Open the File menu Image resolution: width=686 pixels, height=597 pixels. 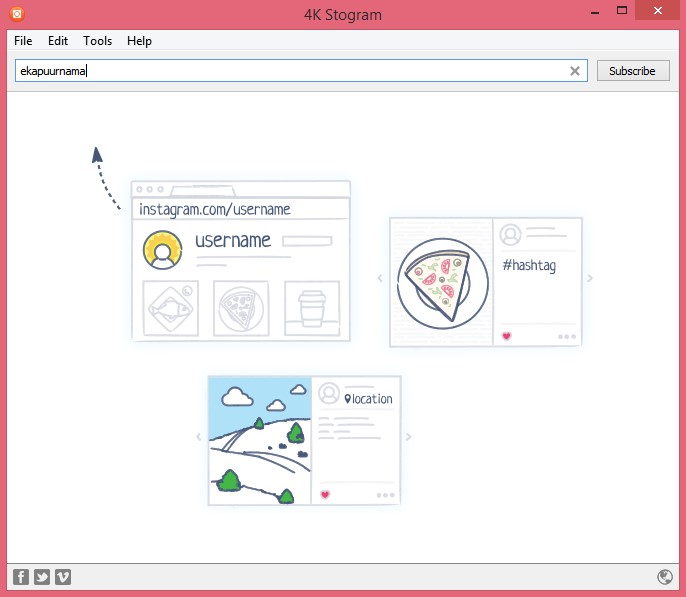point(23,41)
